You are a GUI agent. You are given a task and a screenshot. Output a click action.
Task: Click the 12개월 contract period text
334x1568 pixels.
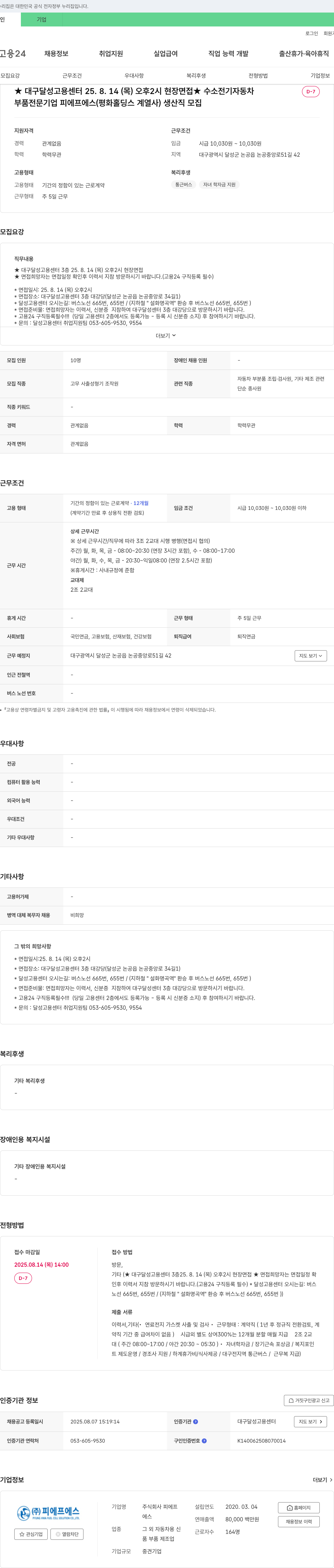pyautogui.click(x=141, y=503)
